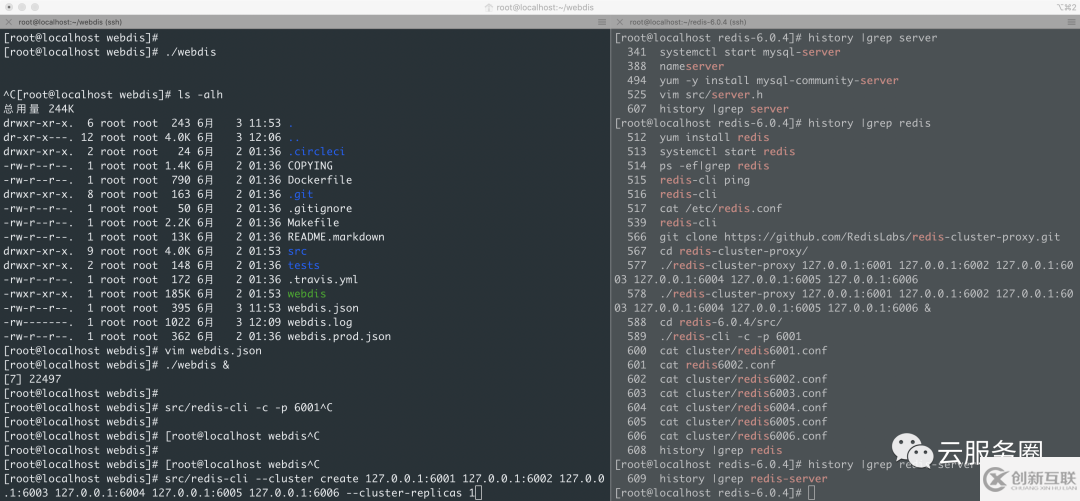Click the '[7] 22497' job output line

[32, 379]
